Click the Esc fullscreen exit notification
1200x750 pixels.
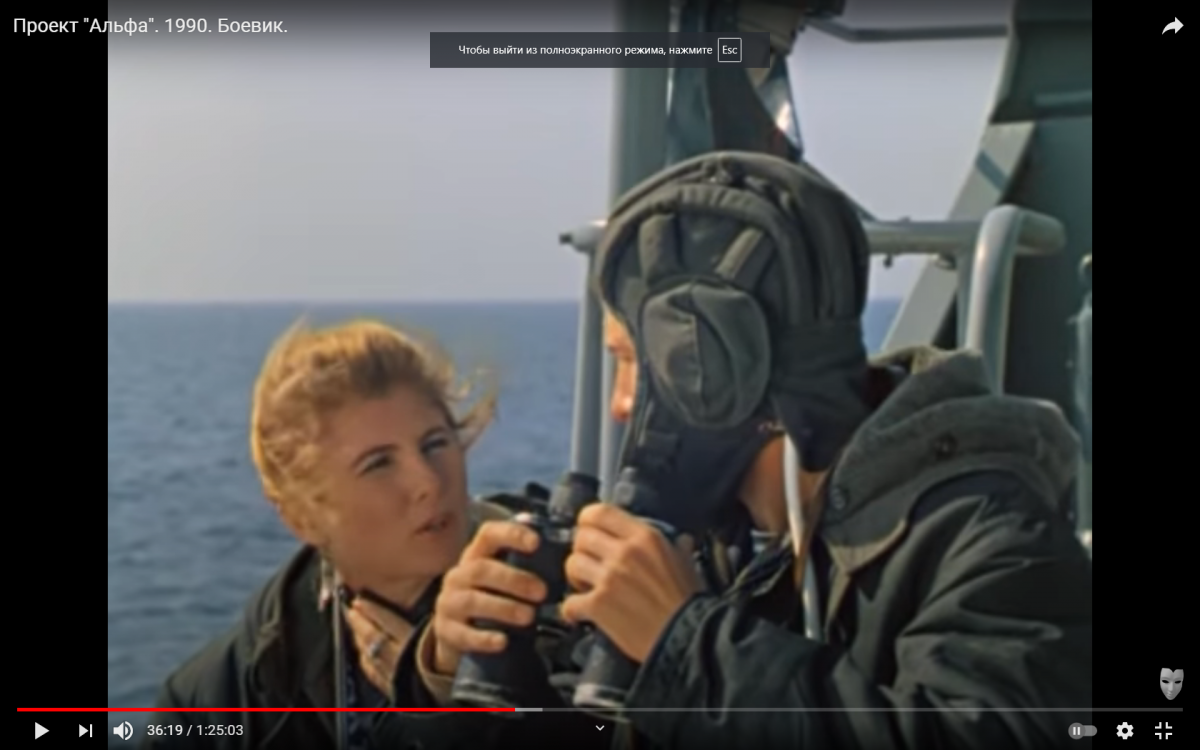[599, 50]
